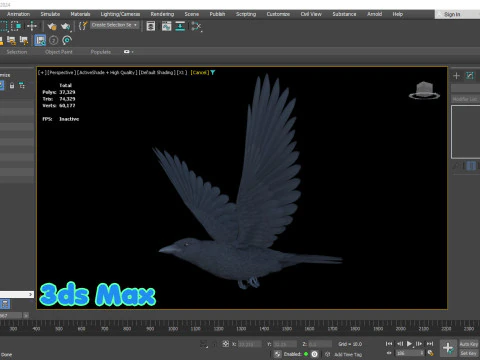Open the Substance menu

click(x=344, y=14)
